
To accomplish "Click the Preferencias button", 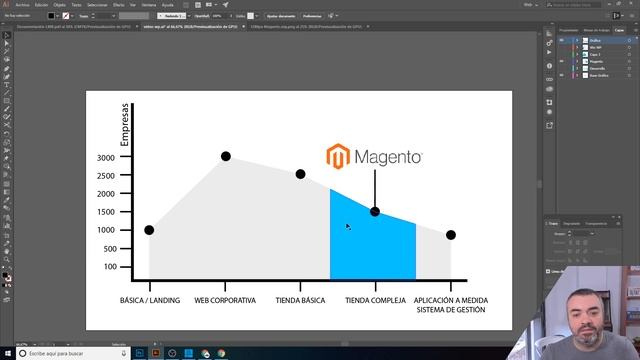I will click(x=312, y=16).
